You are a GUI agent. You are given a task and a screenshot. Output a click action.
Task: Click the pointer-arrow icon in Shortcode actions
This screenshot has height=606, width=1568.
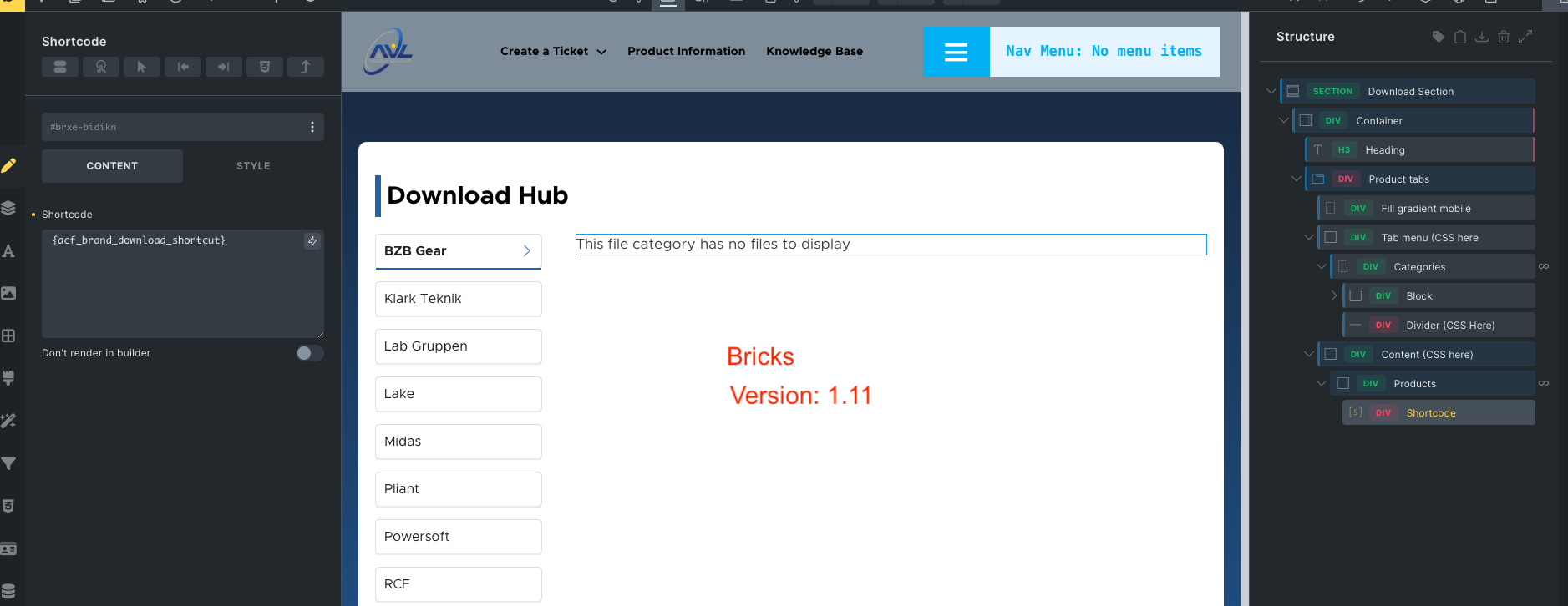[x=142, y=67]
